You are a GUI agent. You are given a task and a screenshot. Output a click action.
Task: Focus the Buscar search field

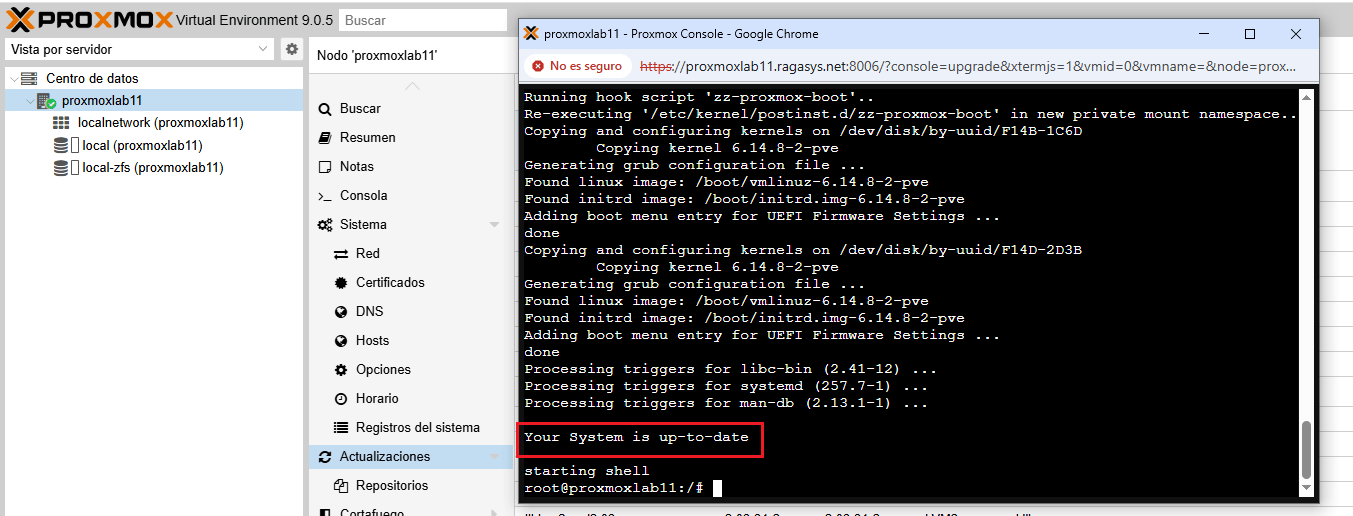[x=423, y=20]
